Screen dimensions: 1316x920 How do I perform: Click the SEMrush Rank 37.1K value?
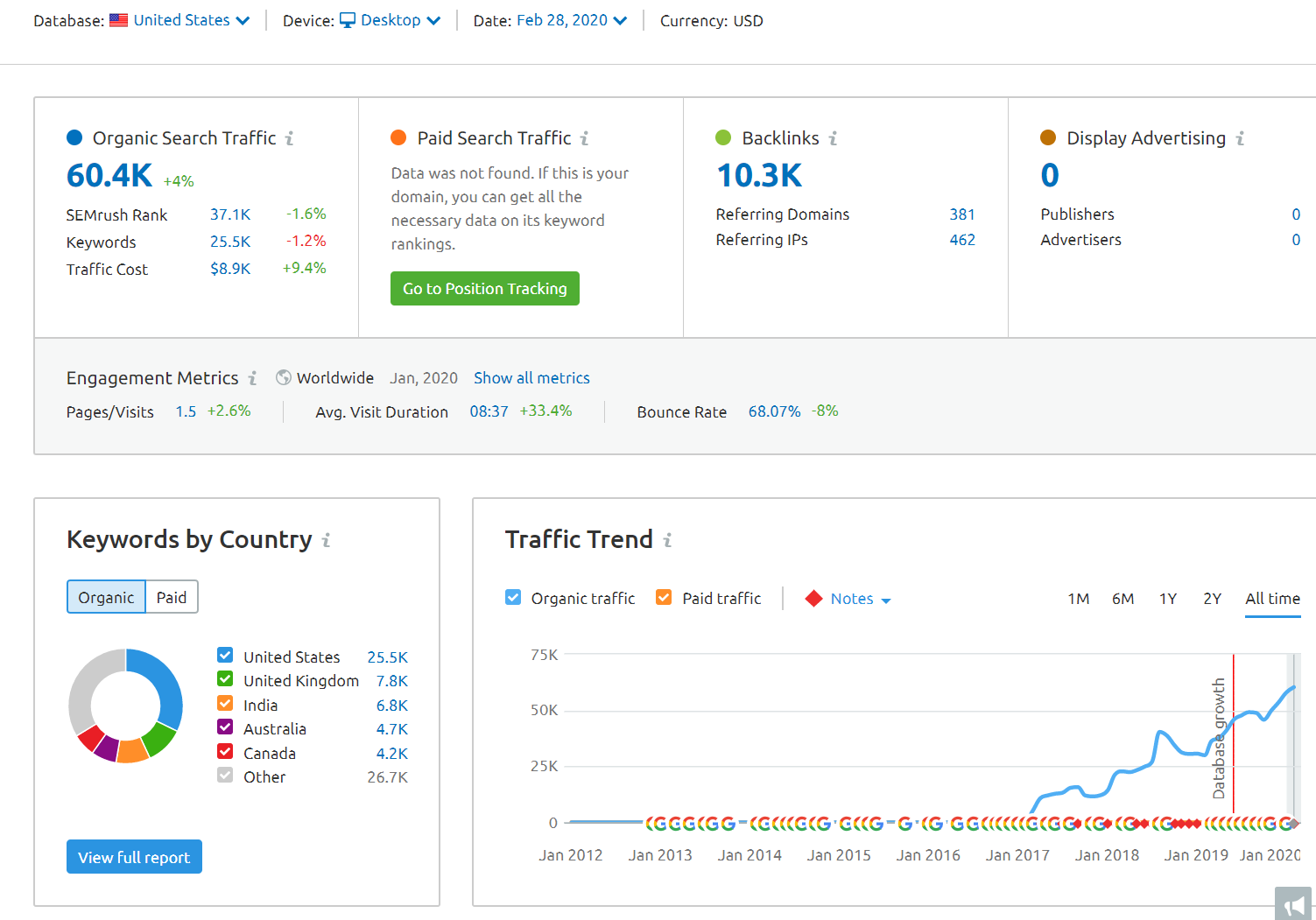pyautogui.click(x=230, y=214)
